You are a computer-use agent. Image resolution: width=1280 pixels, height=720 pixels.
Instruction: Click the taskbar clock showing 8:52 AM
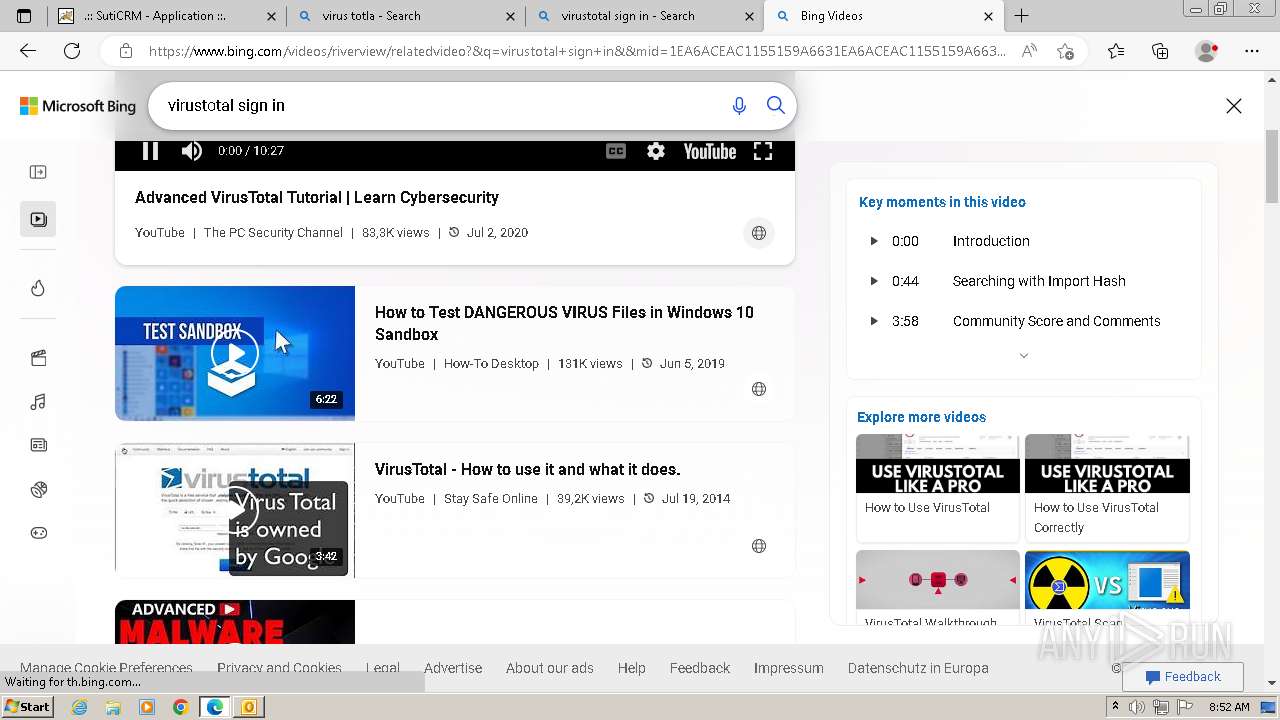(x=1229, y=707)
